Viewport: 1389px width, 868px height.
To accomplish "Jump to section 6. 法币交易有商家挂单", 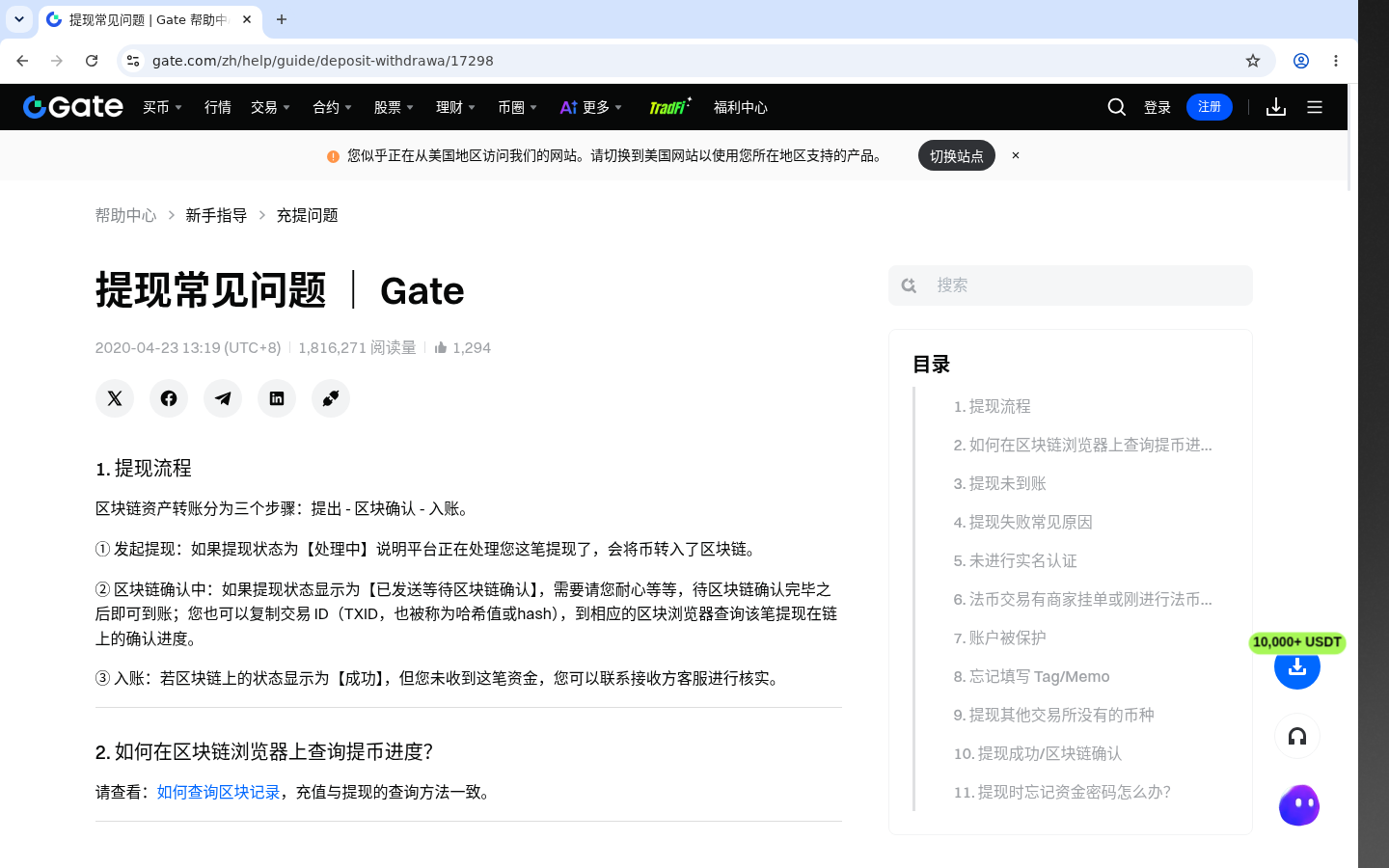I will [1082, 599].
